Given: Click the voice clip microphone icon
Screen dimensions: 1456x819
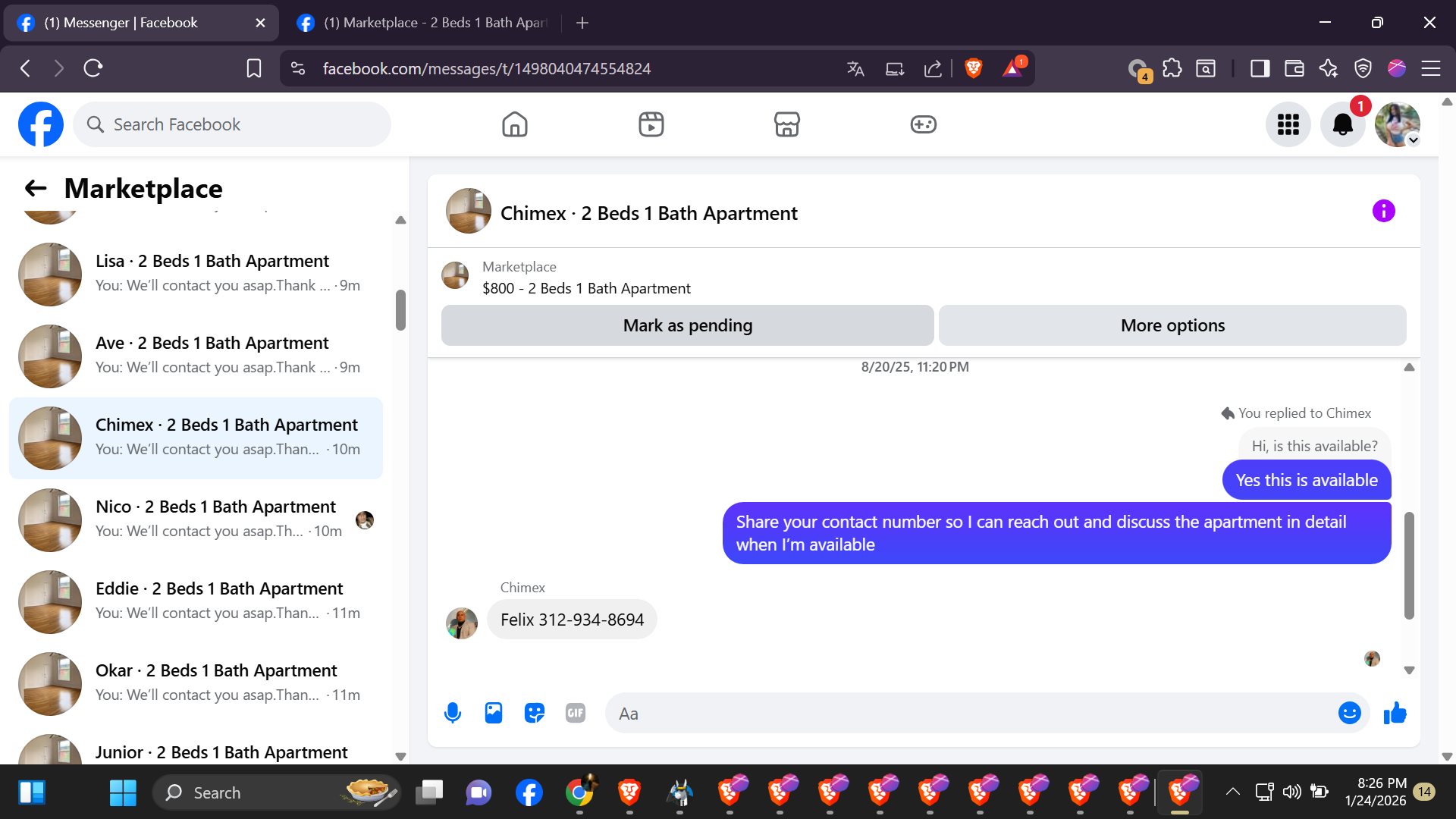Looking at the screenshot, I should tap(453, 713).
